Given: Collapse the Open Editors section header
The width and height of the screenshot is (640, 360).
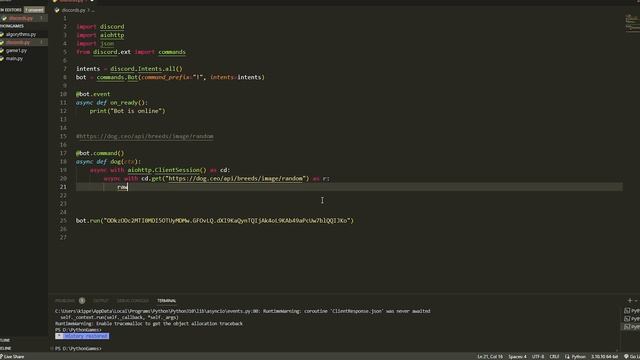Looking at the screenshot, I should click(11, 10).
